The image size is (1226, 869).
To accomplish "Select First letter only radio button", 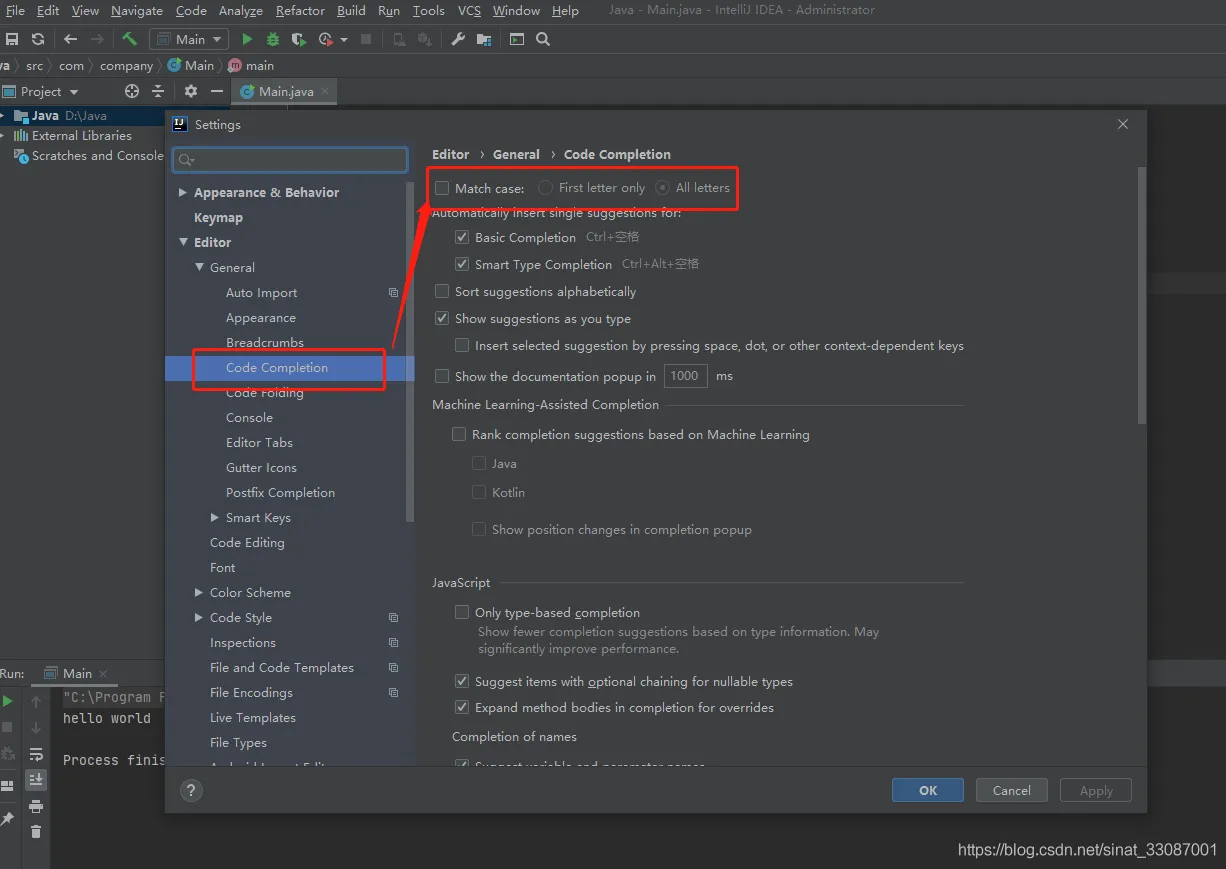I will point(545,188).
